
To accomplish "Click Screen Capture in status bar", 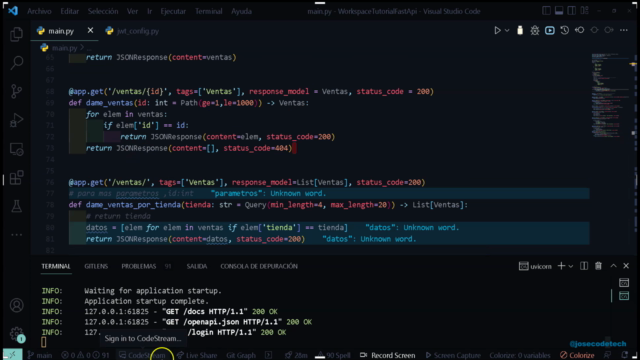I will point(453,355).
